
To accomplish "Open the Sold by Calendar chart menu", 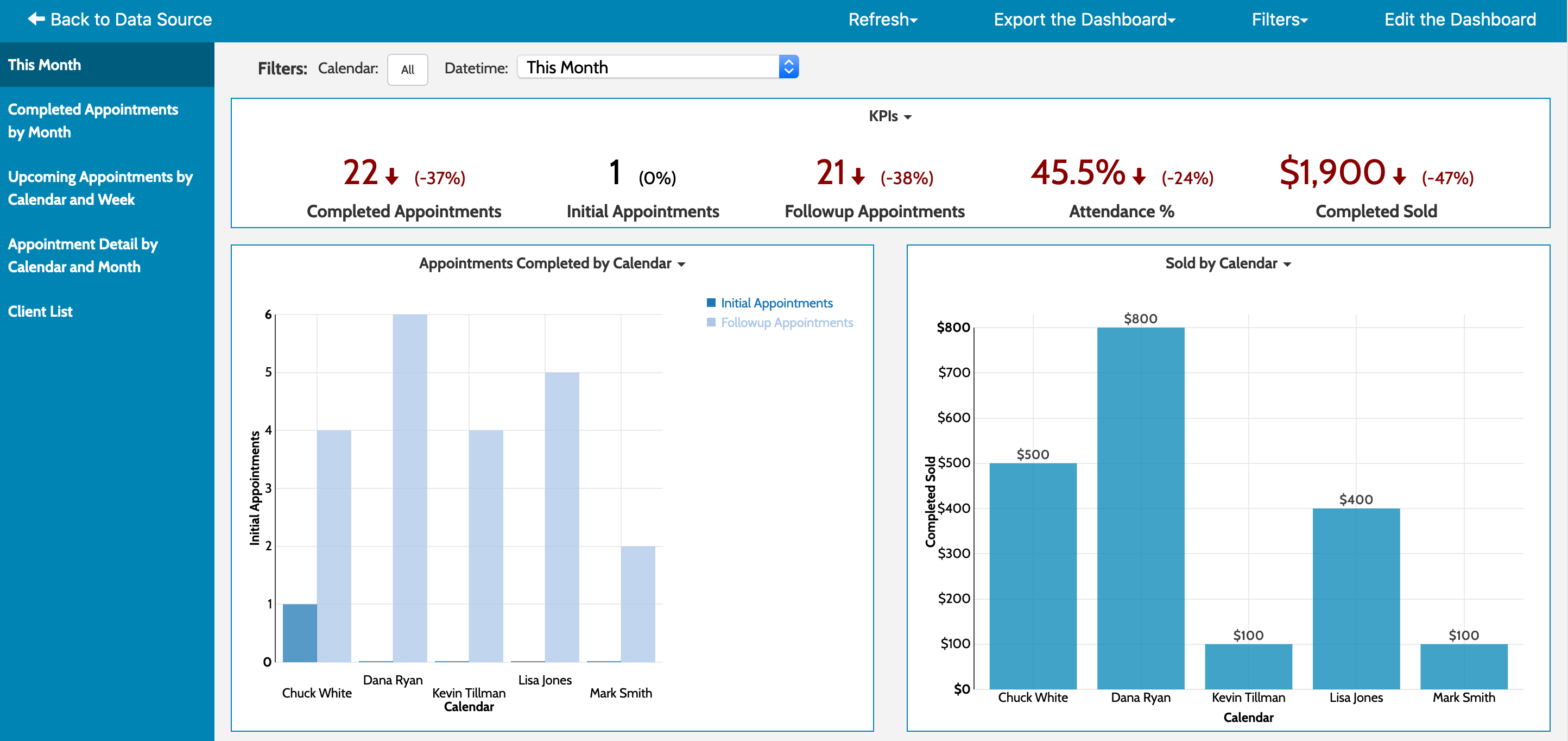I will pyautogui.click(x=1287, y=263).
